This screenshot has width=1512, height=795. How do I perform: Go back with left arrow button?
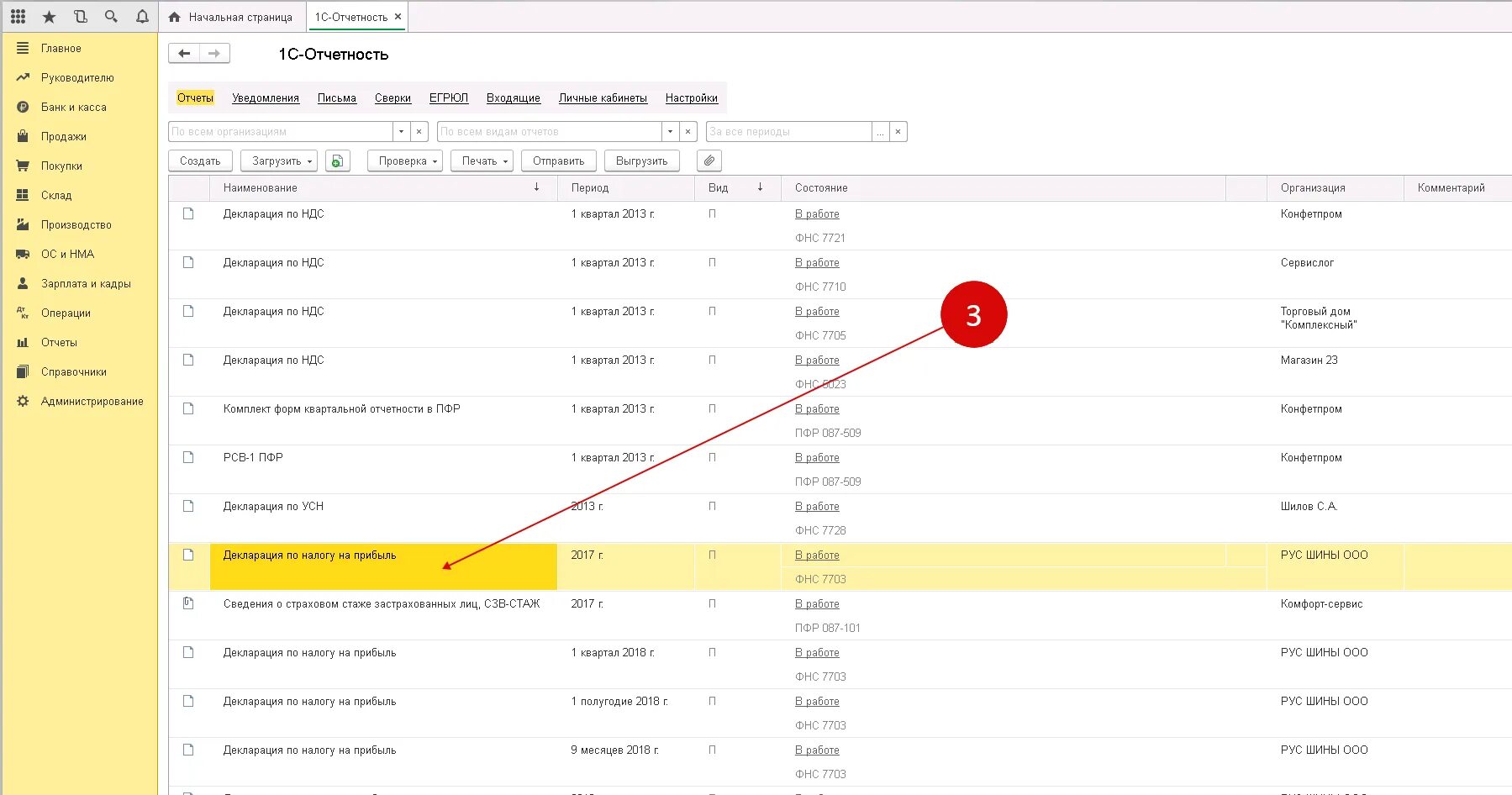coord(184,54)
